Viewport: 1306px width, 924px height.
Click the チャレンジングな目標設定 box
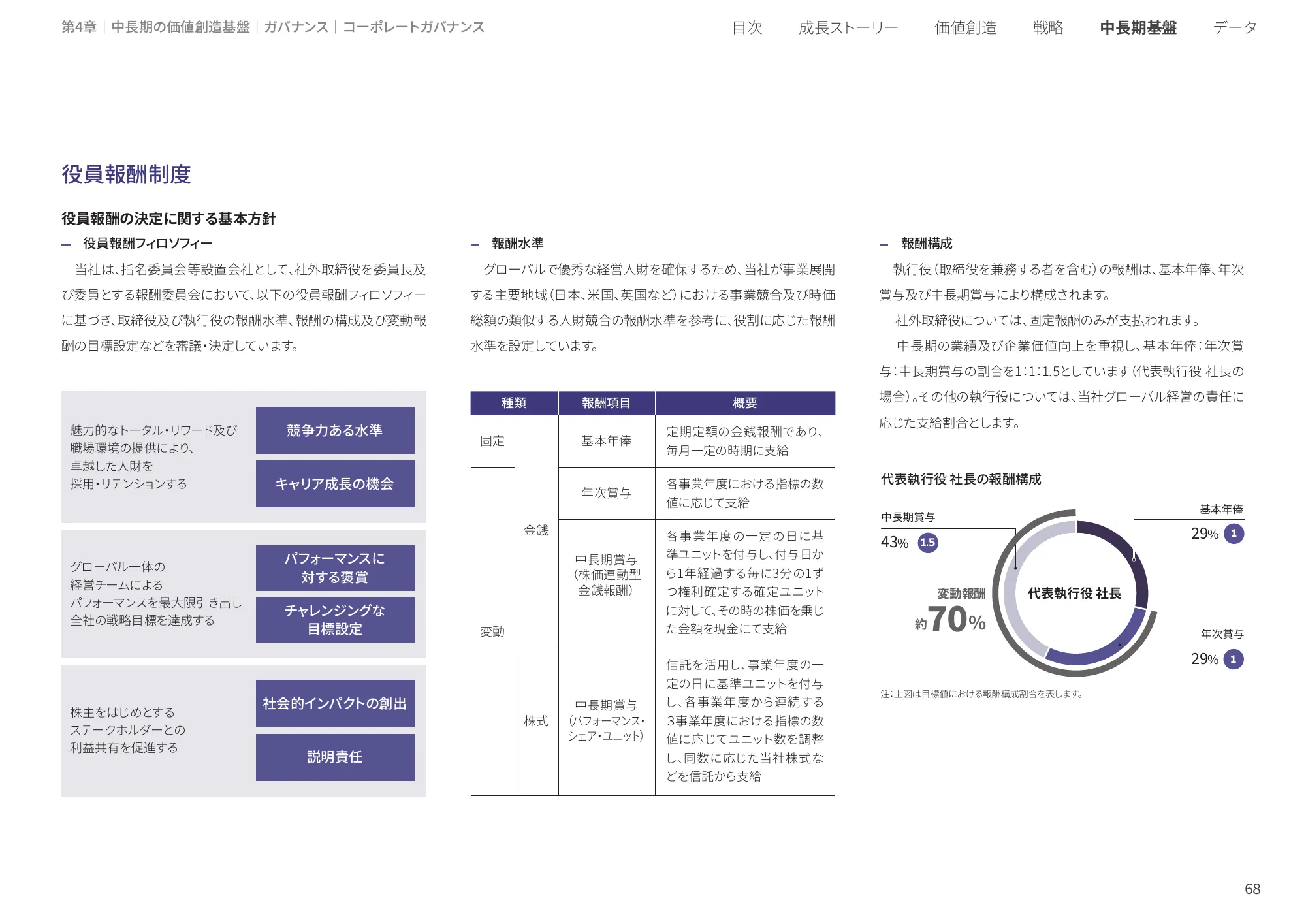[336, 620]
